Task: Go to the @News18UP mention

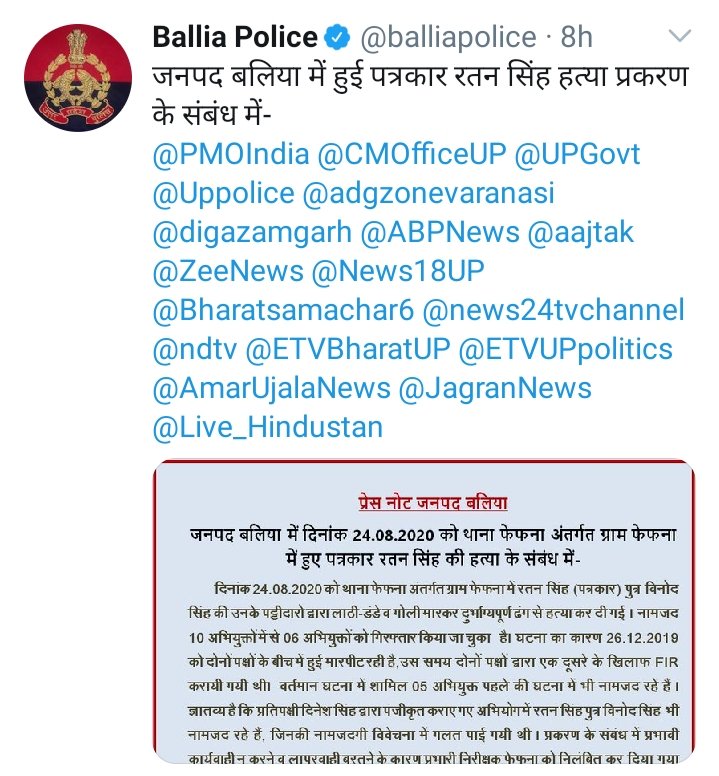Action: [398, 271]
